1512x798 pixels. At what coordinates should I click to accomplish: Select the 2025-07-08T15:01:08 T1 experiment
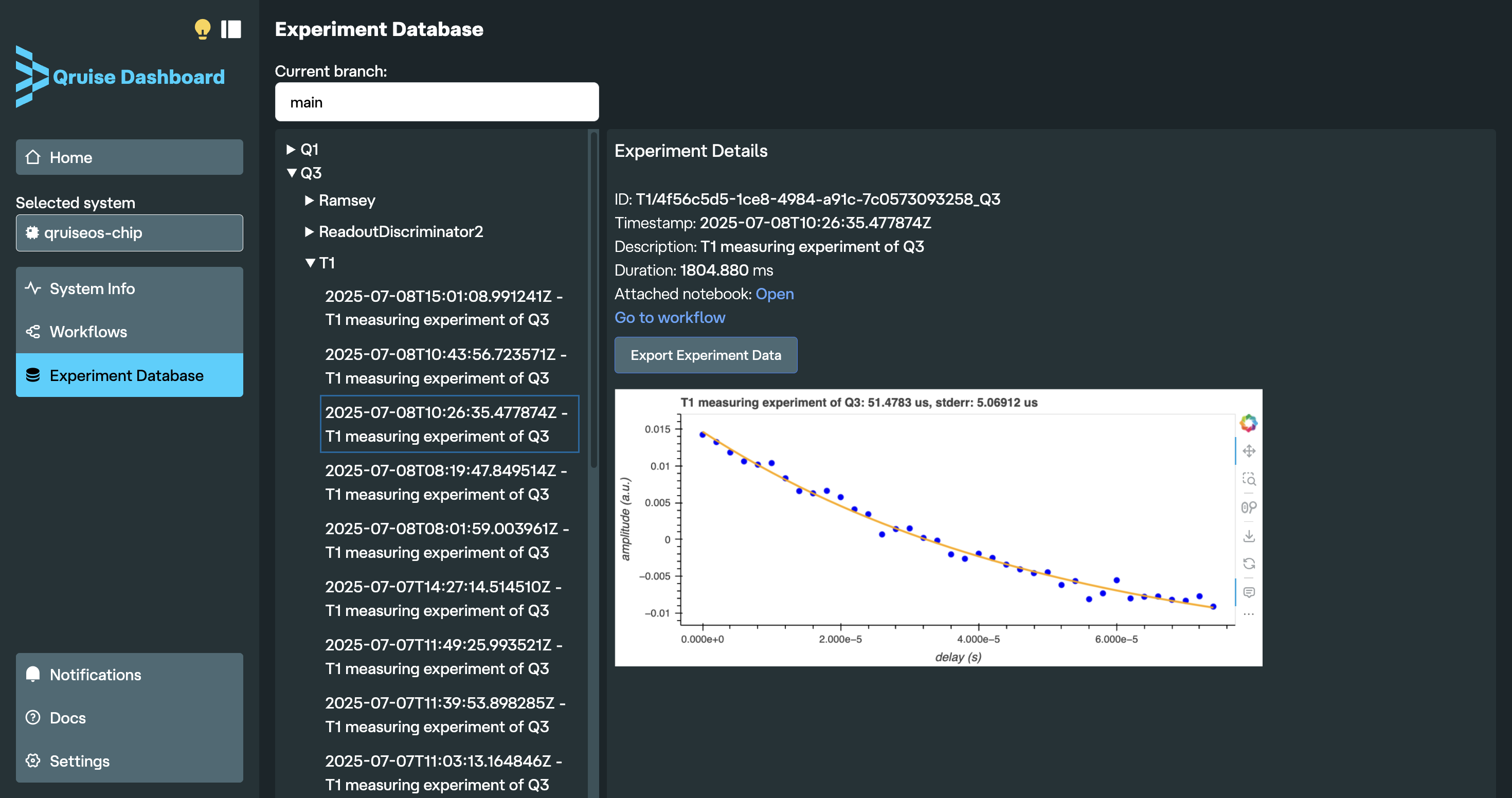(x=443, y=307)
